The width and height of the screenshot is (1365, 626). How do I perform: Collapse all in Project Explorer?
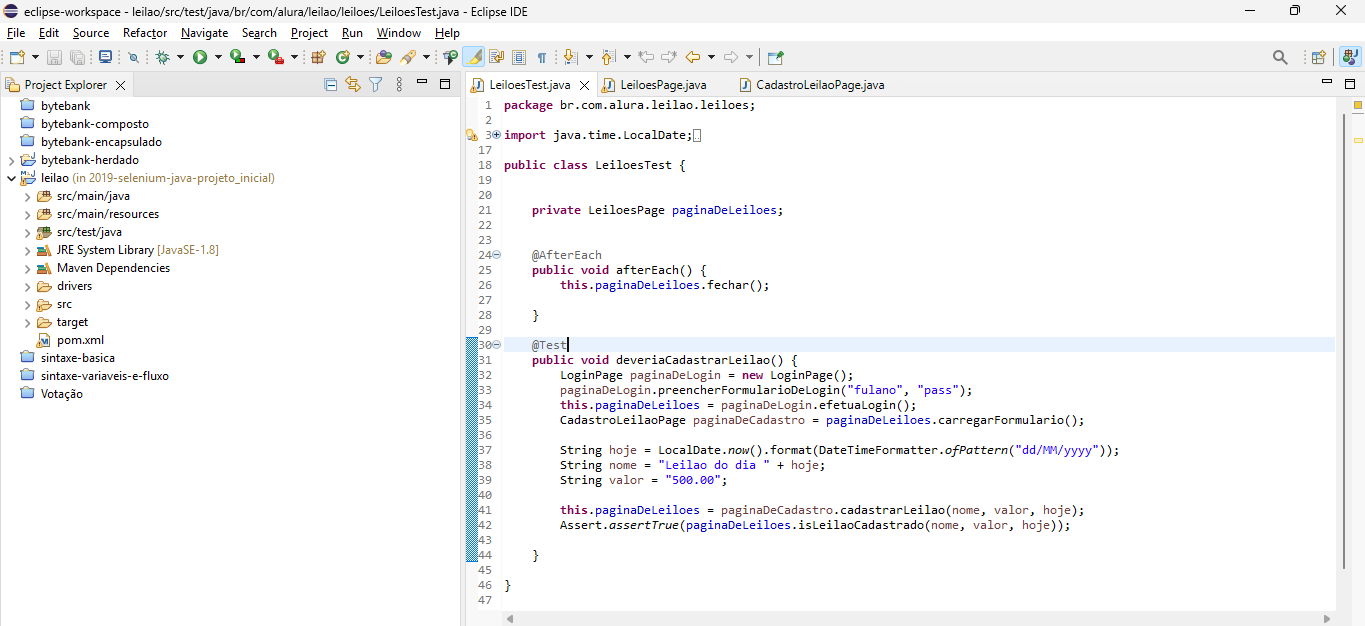tap(331, 85)
